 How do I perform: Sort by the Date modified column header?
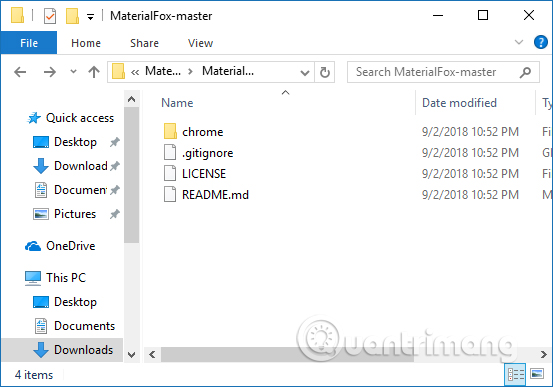[459, 103]
